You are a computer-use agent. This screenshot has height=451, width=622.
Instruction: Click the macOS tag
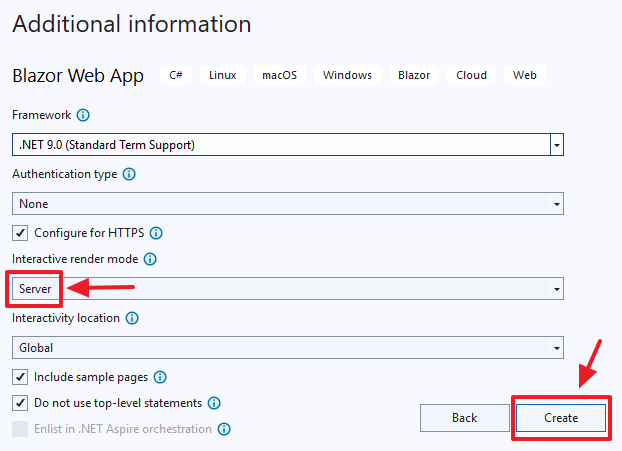click(279, 75)
